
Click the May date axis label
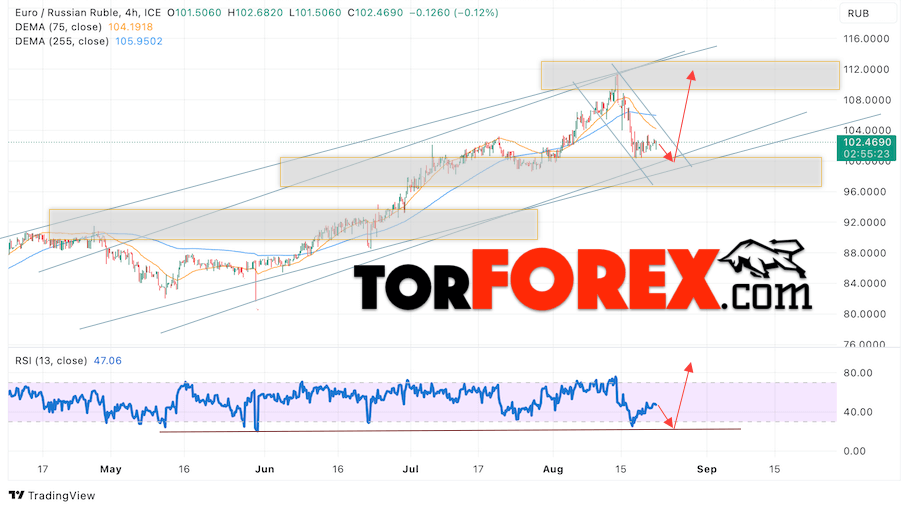point(111,469)
